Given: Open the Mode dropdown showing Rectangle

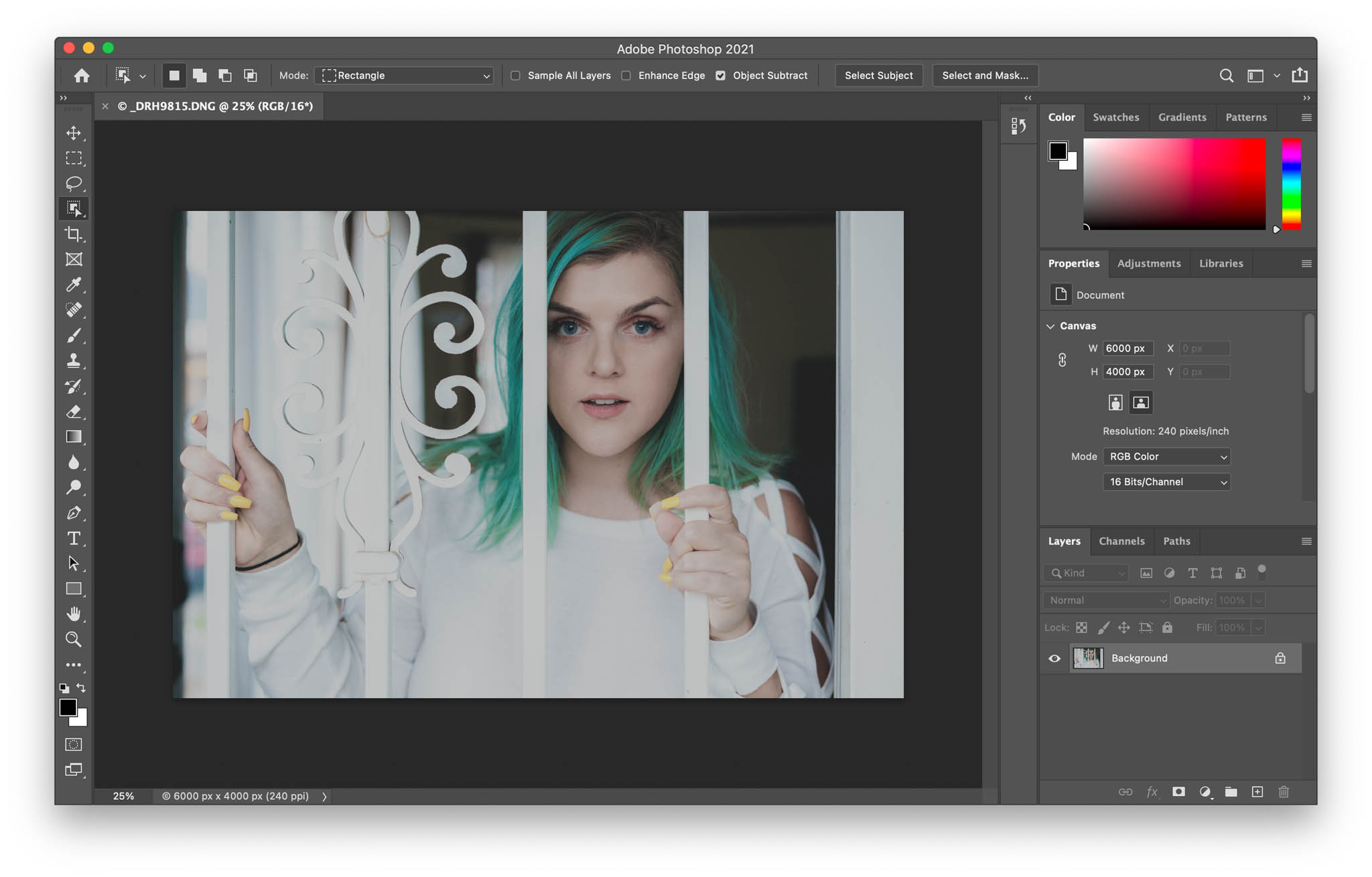Looking at the screenshot, I should [x=404, y=75].
